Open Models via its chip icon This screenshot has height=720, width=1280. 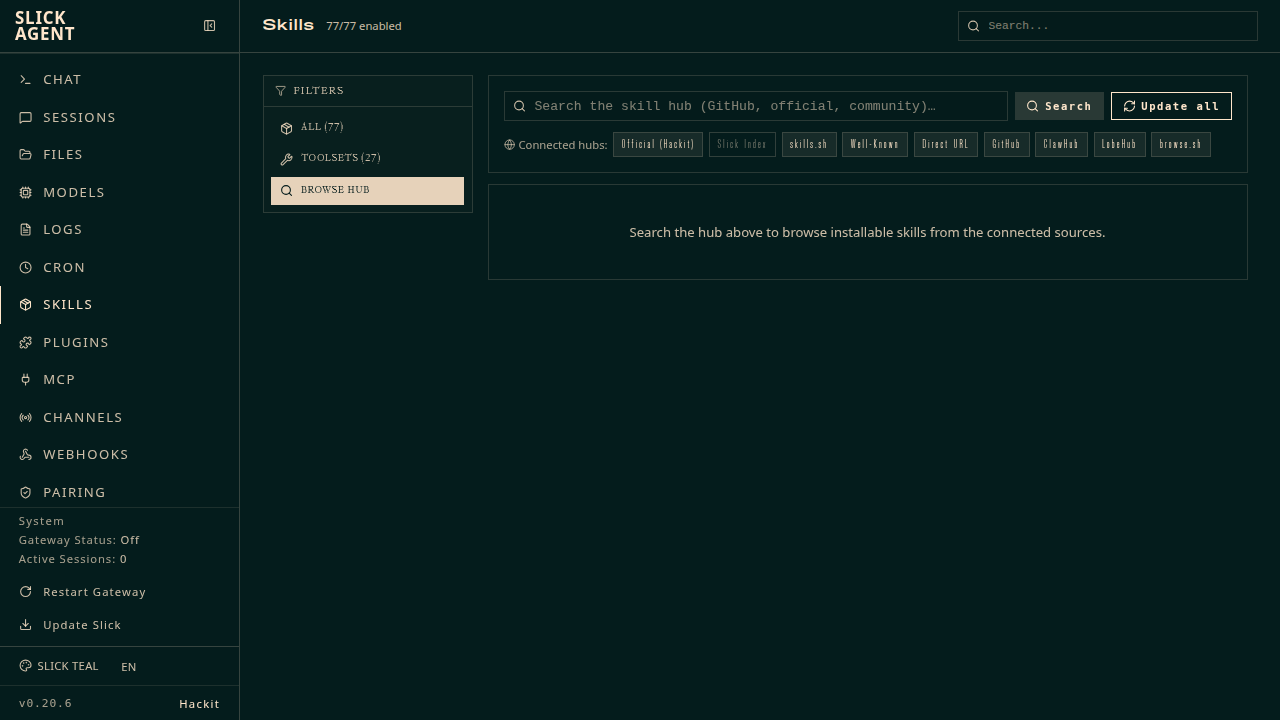25,193
